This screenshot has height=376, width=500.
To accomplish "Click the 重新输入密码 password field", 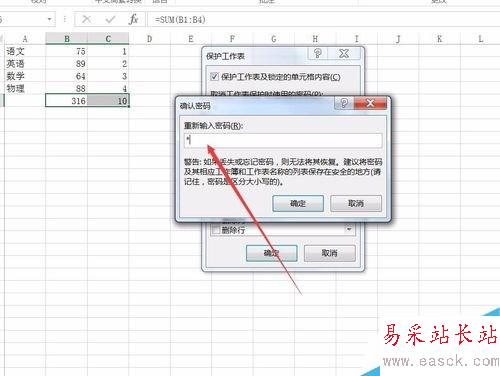I will (283, 140).
